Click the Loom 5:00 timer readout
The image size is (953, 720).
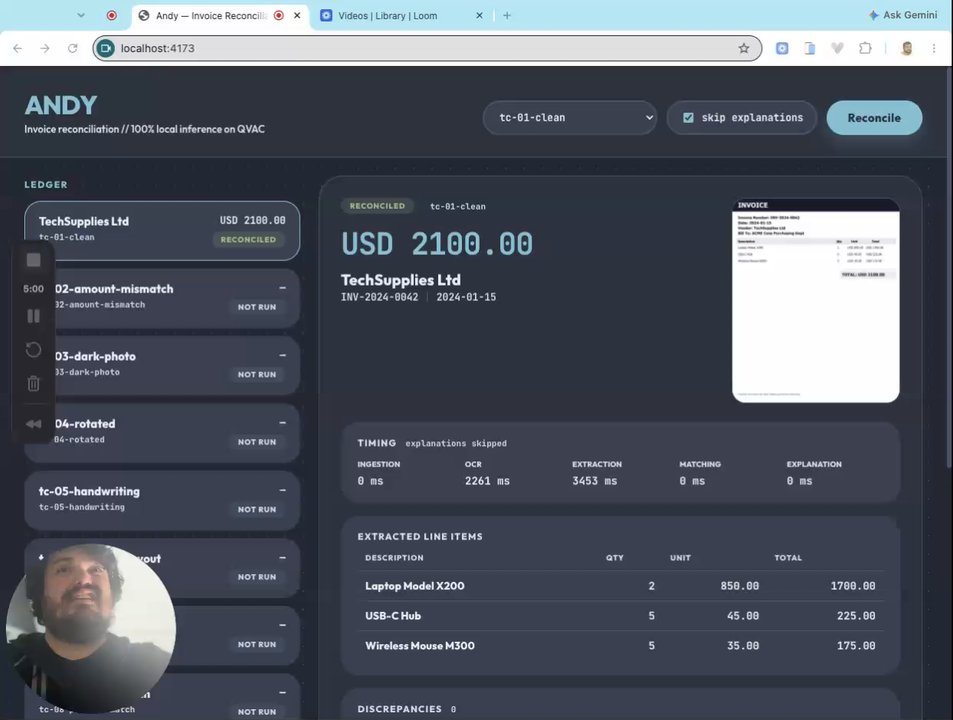click(x=33, y=289)
